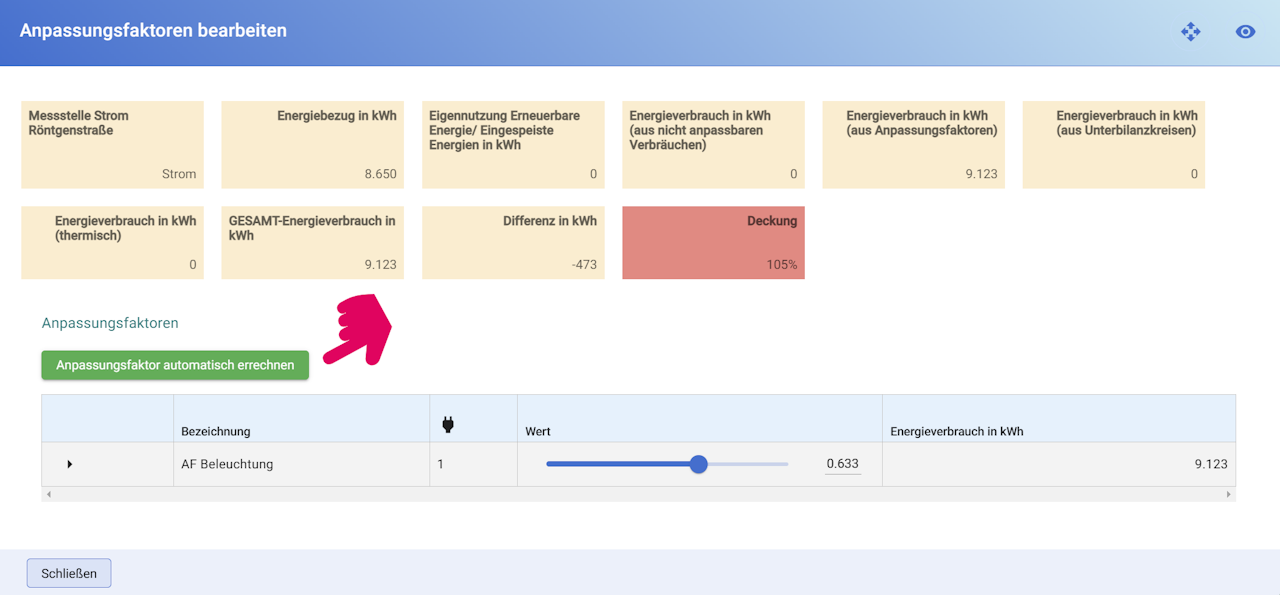Image resolution: width=1280 pixels, height=595 pixels.
Task: Click the Anpassungsfaktoren section heading
Action: coord(110,323)
